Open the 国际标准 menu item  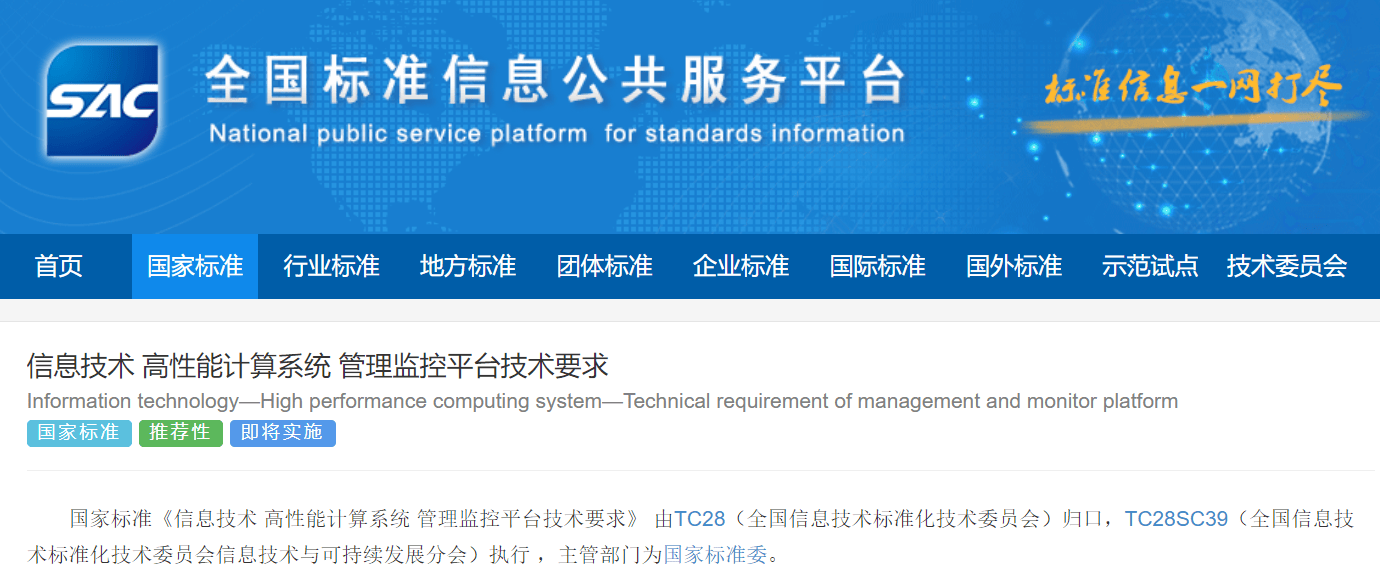tap(877, 266)
